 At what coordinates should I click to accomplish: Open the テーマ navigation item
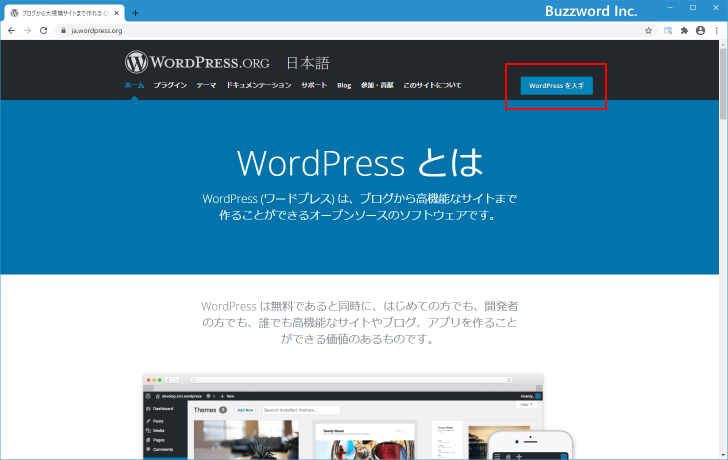[x=206, y=86]
